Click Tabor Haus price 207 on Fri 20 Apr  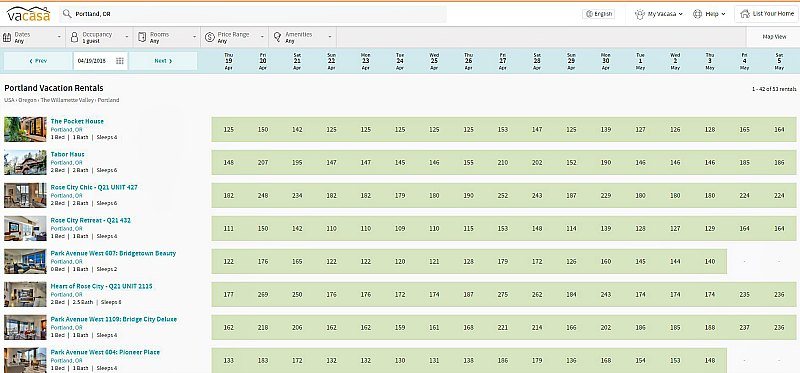point(263,162)
